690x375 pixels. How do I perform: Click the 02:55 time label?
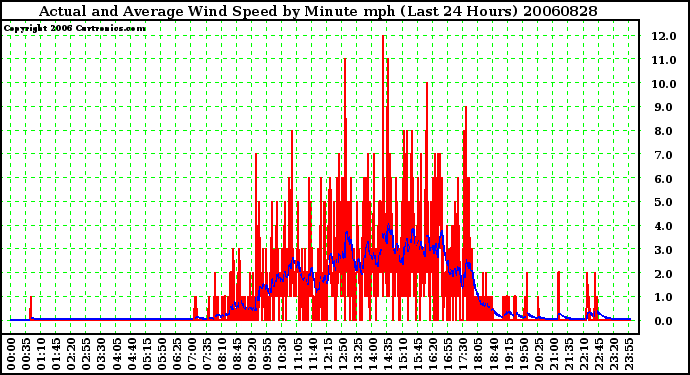click(86, 354)
